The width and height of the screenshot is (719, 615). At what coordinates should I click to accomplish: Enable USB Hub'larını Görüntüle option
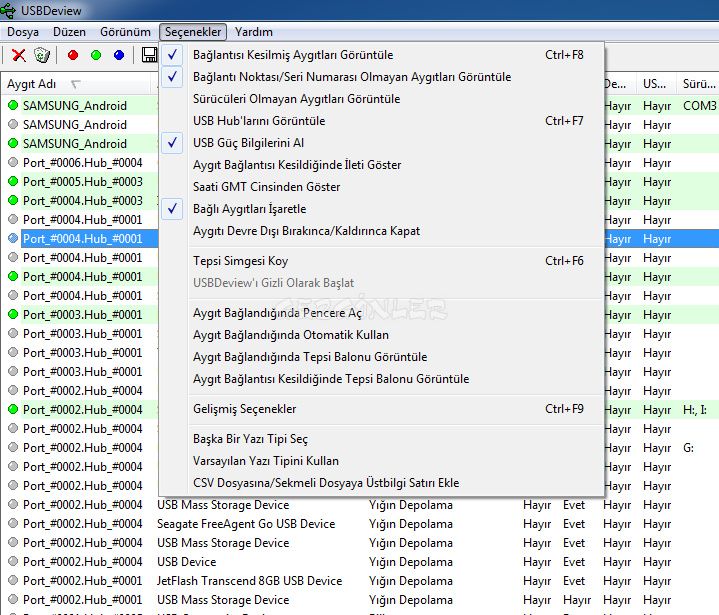(382, 121)
